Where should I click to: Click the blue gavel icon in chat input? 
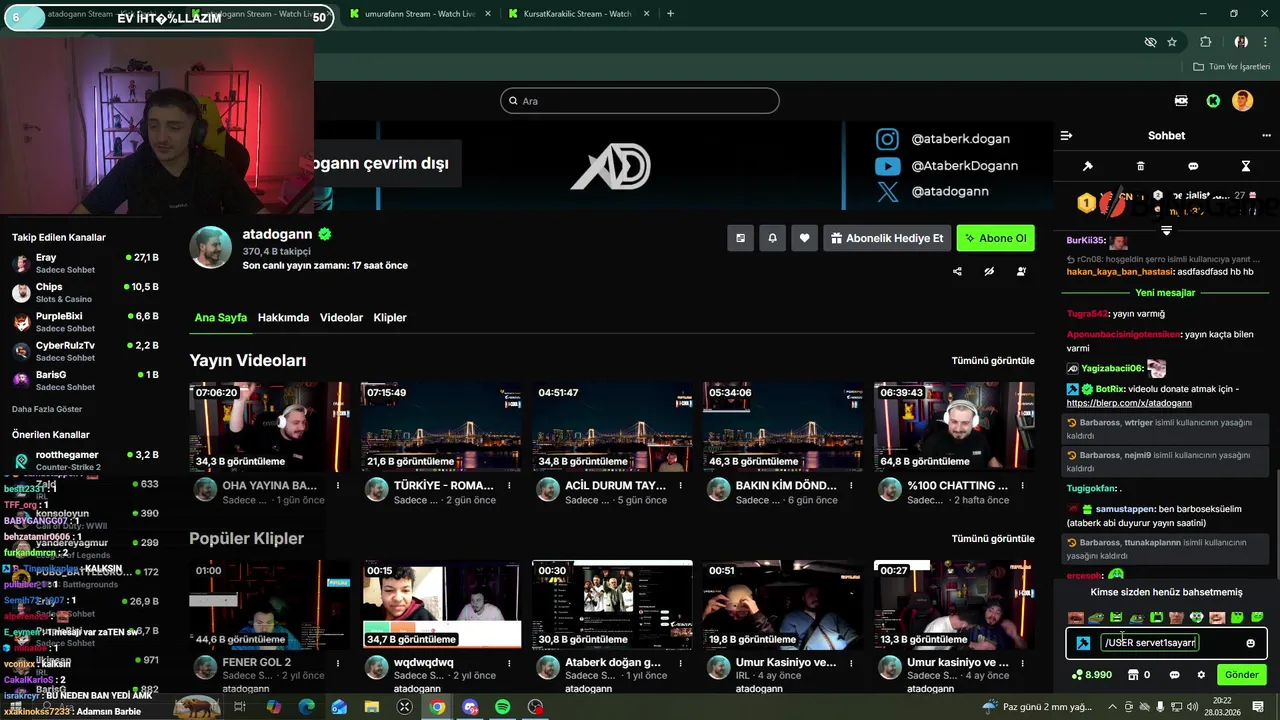click(1083, 643)
